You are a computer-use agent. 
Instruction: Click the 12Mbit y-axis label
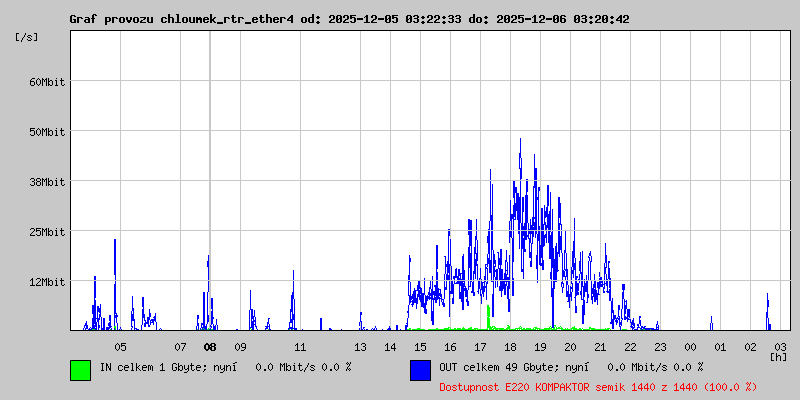pyautogui.click(x=46, y=282)
